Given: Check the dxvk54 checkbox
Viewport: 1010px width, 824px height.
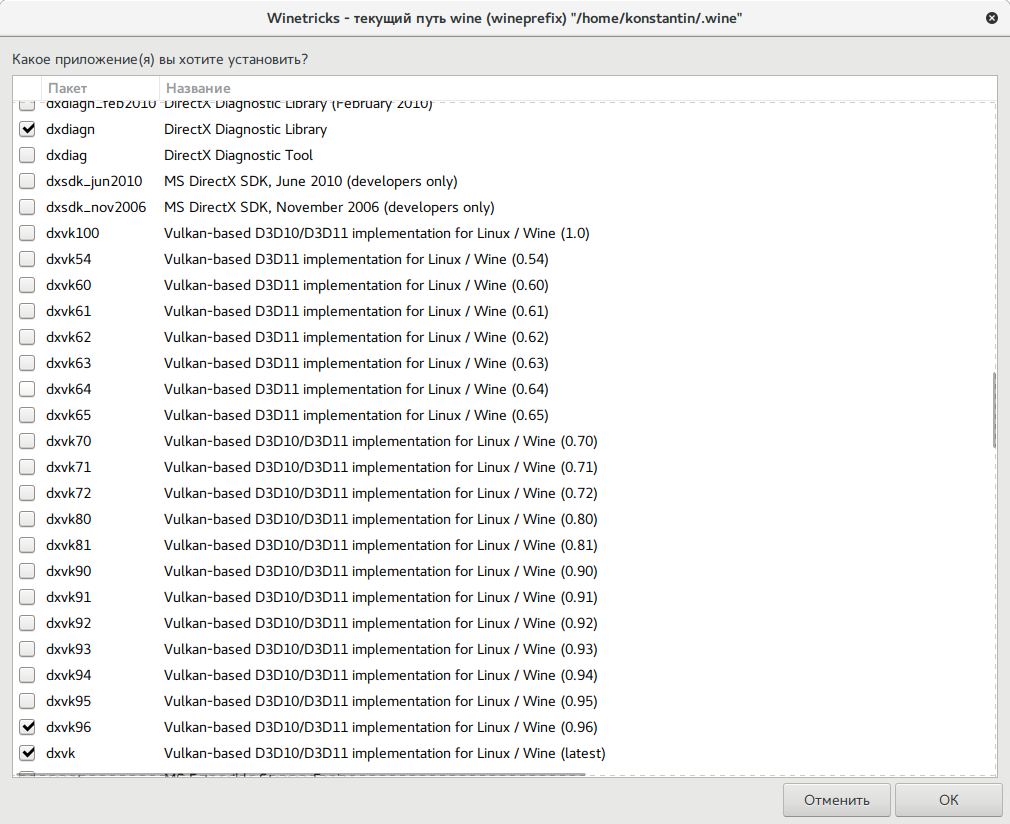Looking at the screenshot, I should [x=27, y=259].
